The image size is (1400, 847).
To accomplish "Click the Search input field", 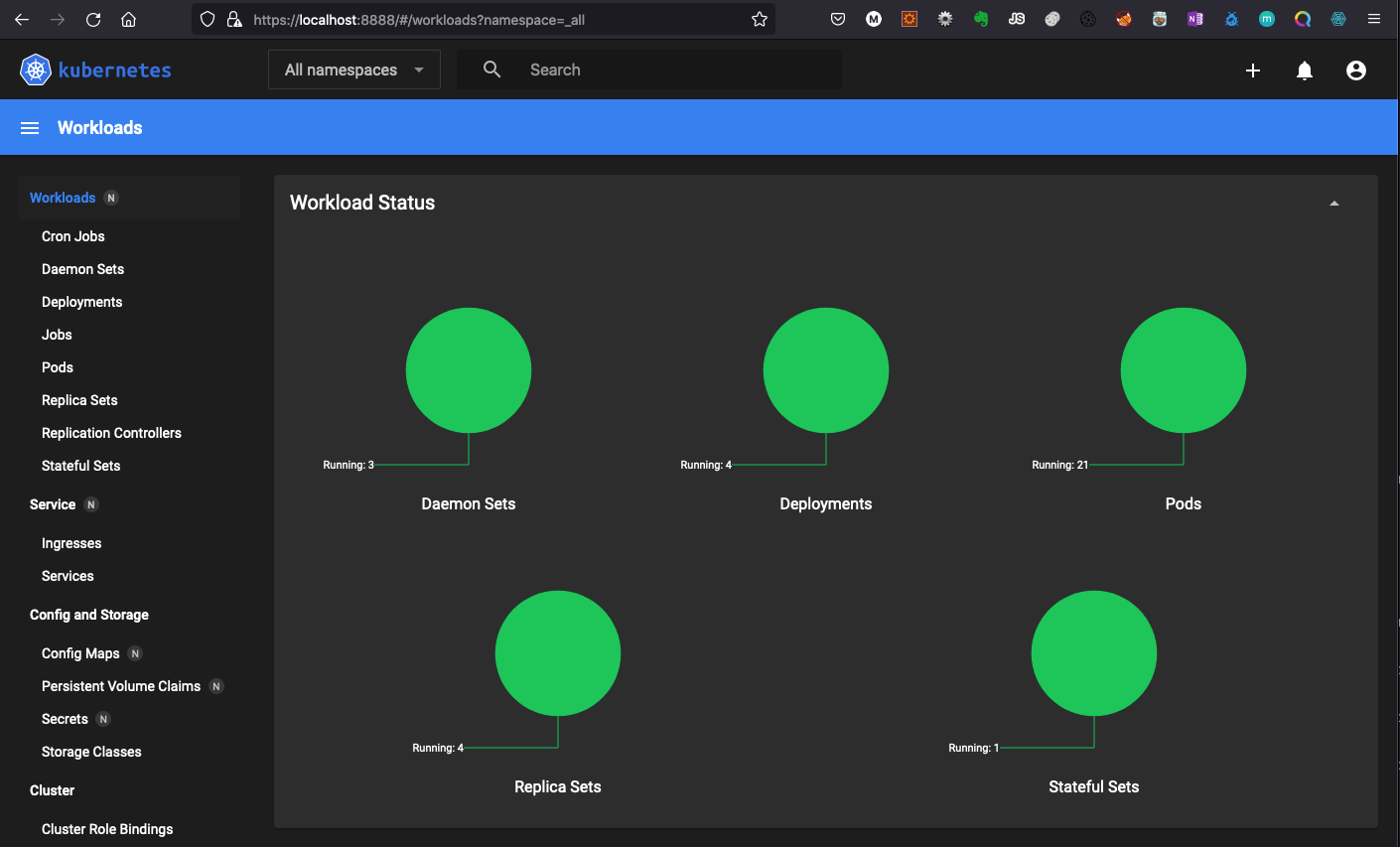I will (675, 70).
